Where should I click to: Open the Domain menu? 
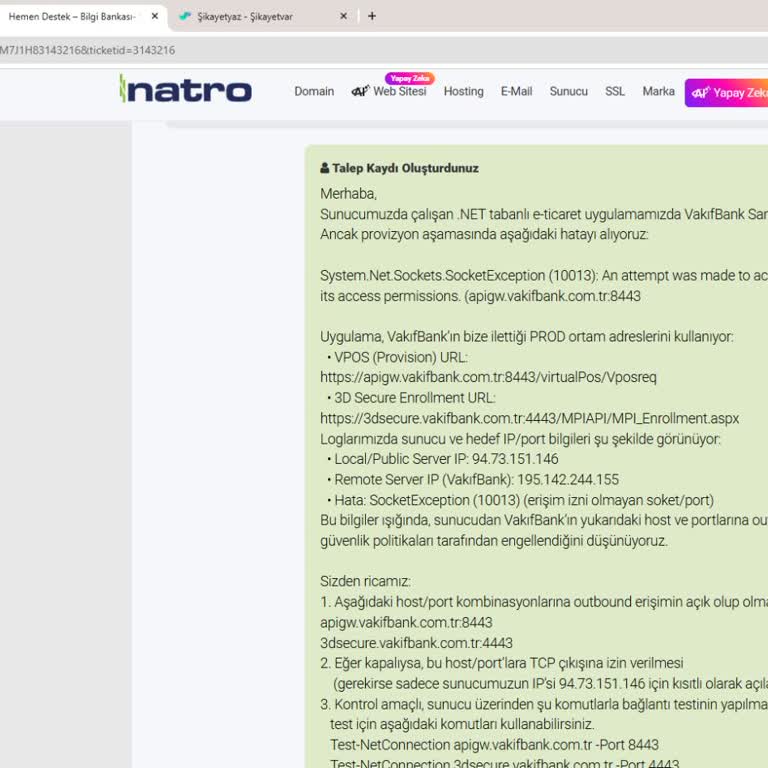pyautogui.click(x=314, y=92)
